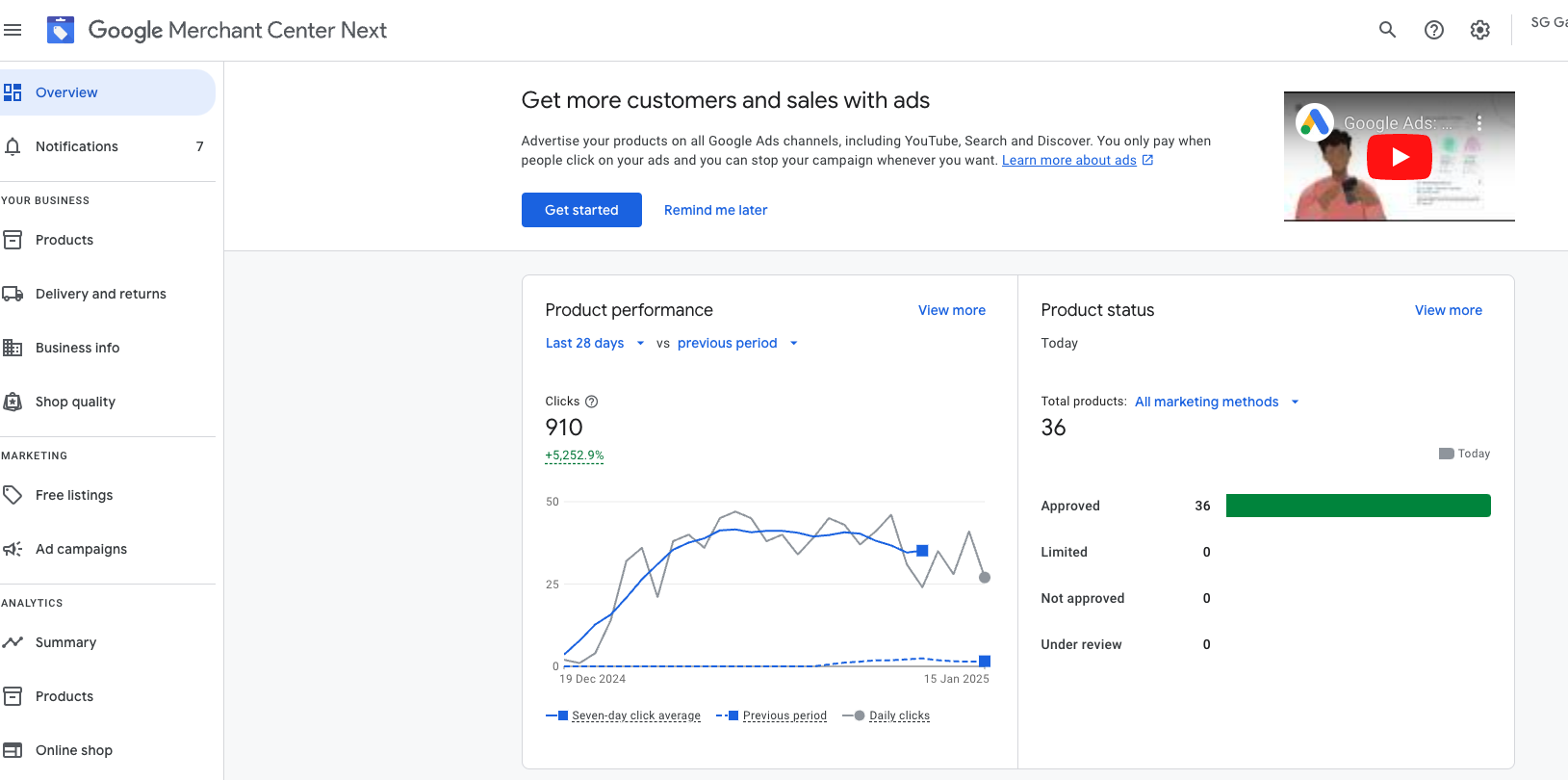Expand the Last 28 days dropdown

tap(594, 343)
